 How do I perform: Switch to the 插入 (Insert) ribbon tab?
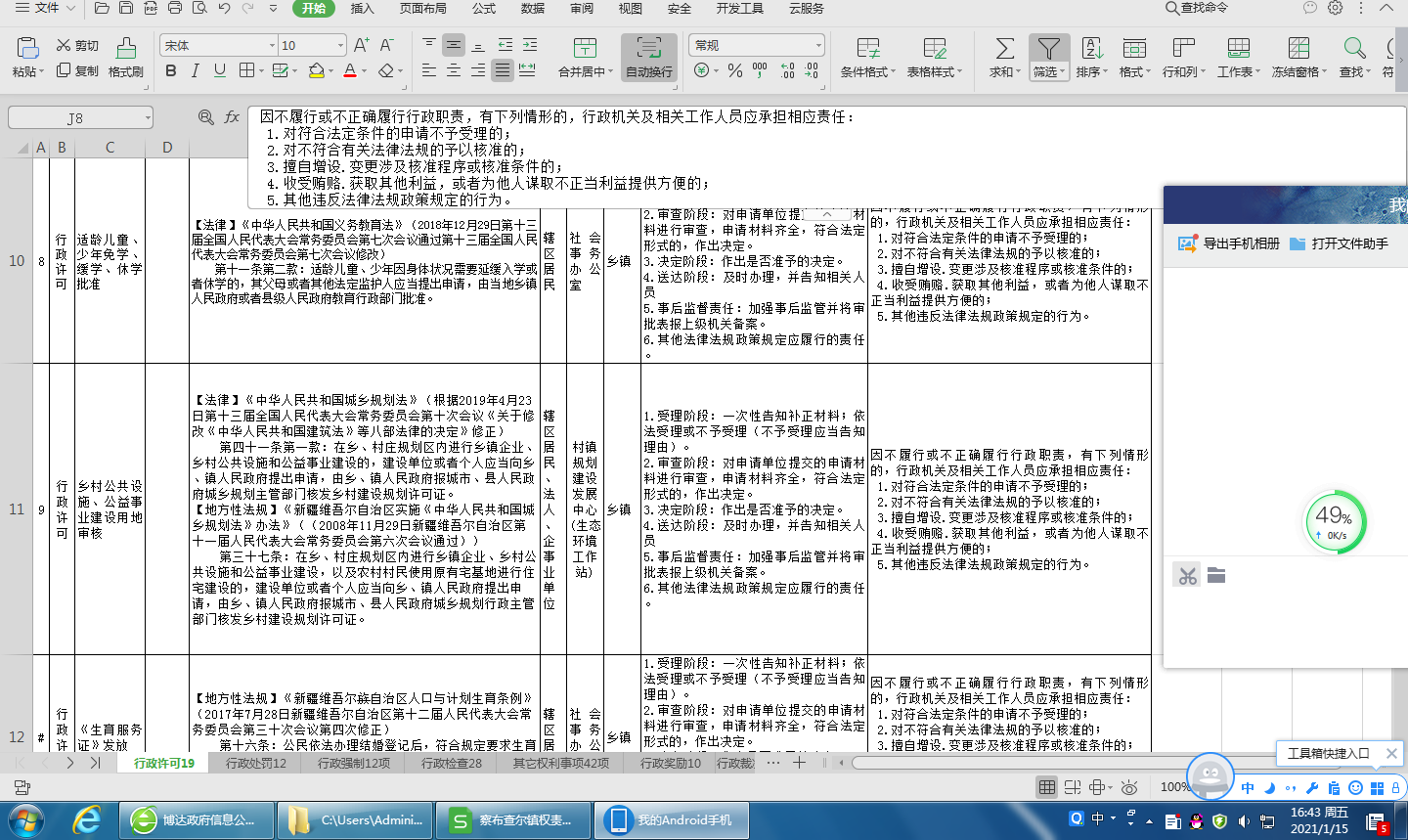(362, 8)
